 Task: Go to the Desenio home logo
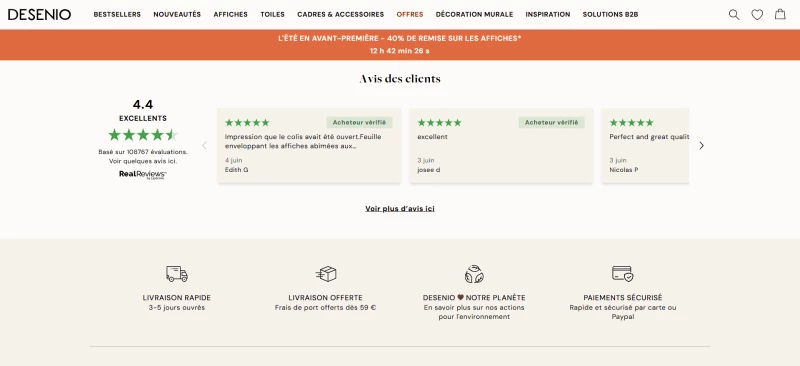(x=39, y=15)
